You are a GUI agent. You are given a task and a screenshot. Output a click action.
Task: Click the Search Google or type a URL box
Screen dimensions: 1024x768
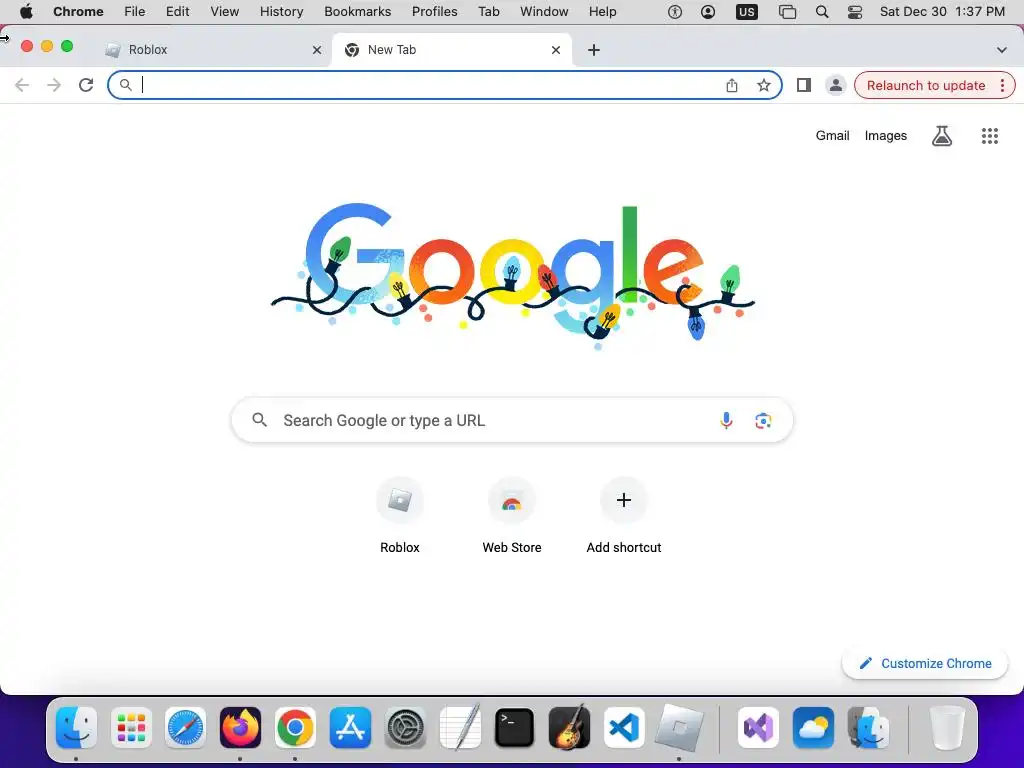[x=512, y=420]
